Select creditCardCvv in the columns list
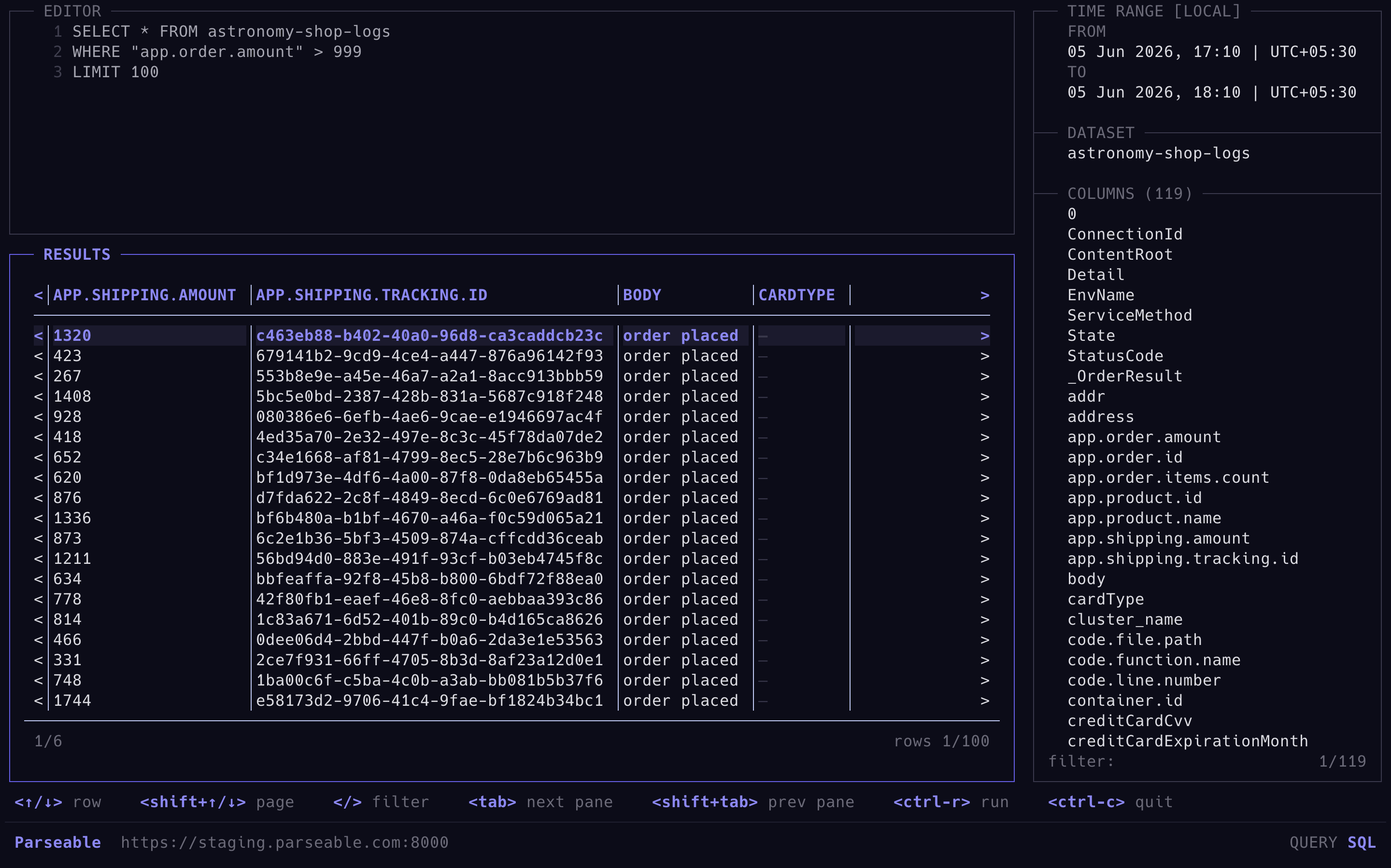This screenshot has width=1391, height=868. [1130, 721]
